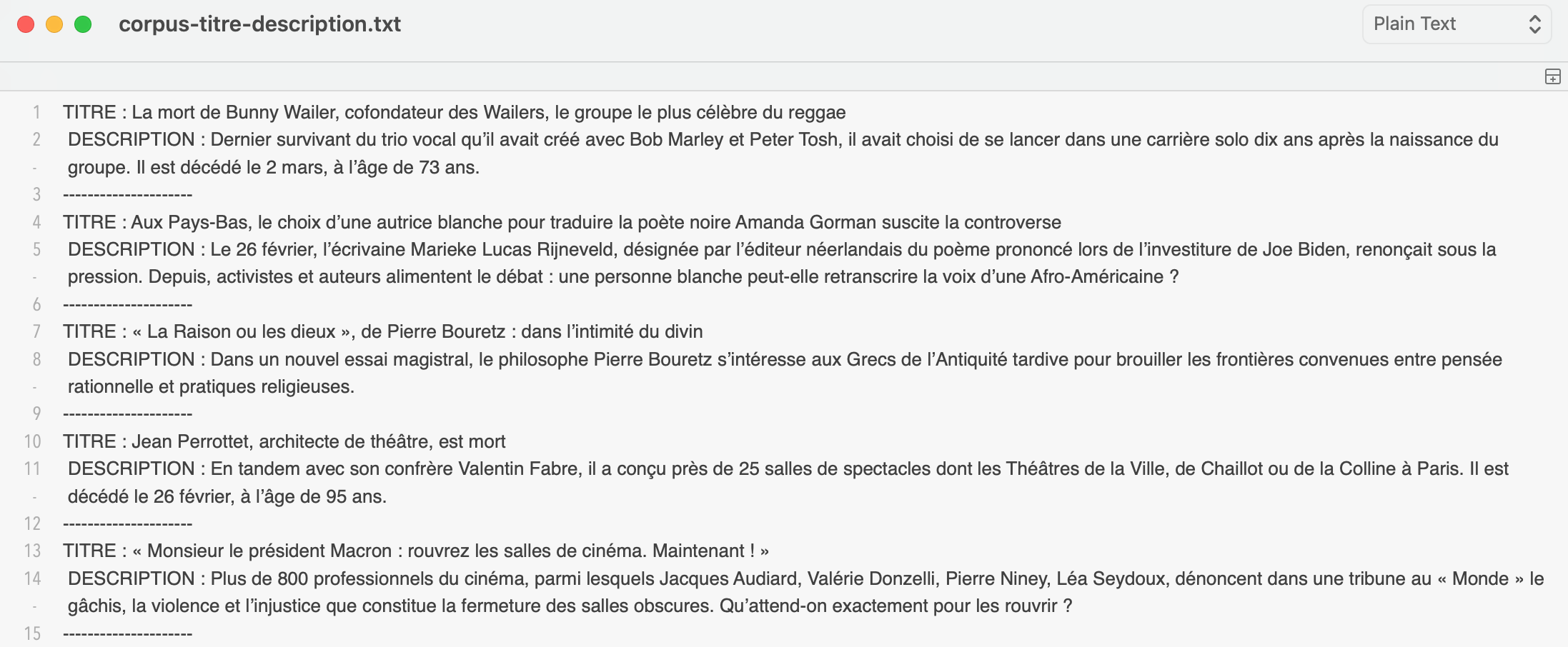
Task: Open the Plain Text language dropdown
Action: click(1455, 24)
